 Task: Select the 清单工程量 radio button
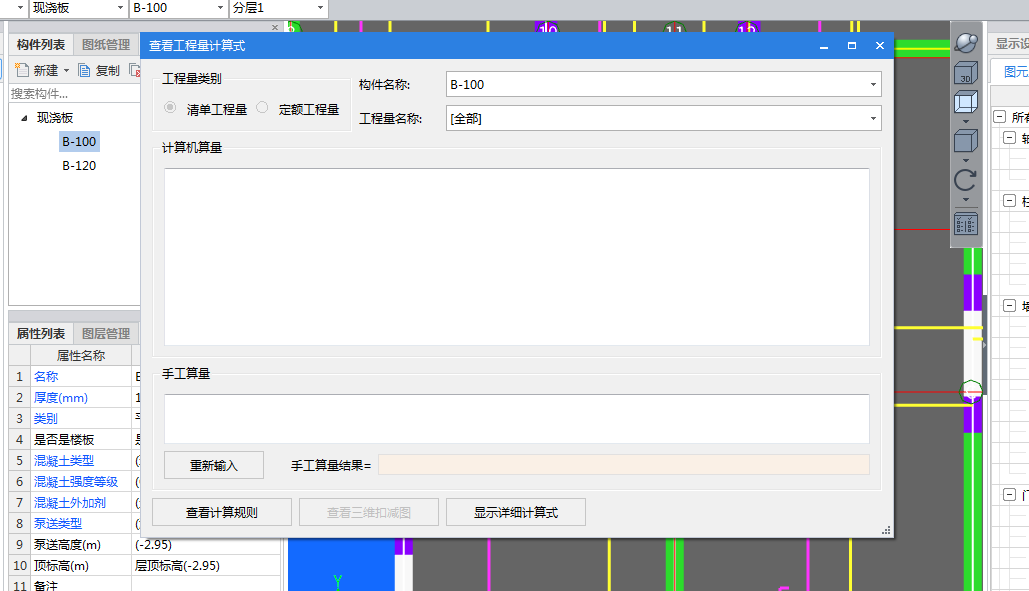(x=170, y=108)
